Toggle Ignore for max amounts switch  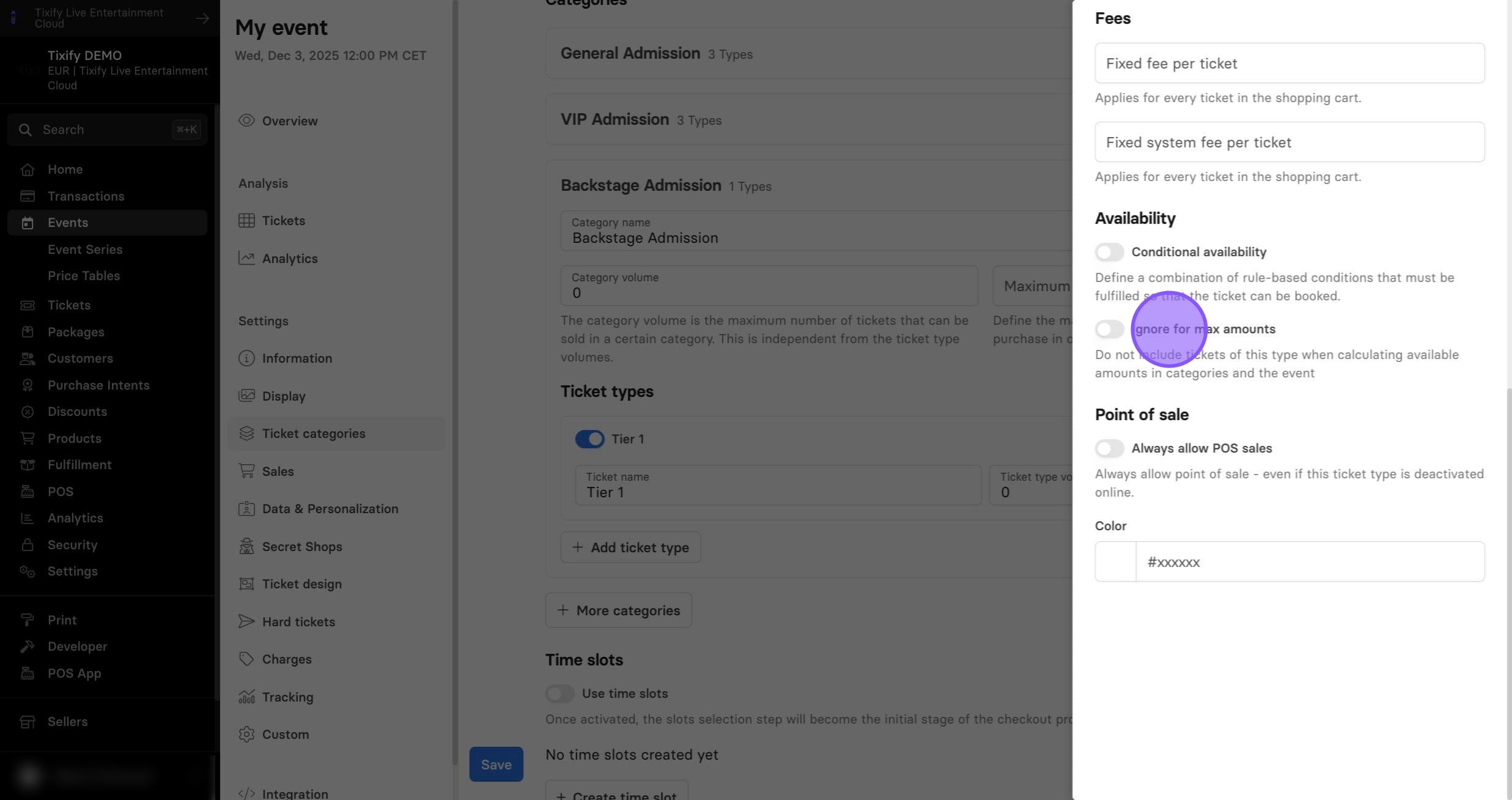(x=1109, y=329)
